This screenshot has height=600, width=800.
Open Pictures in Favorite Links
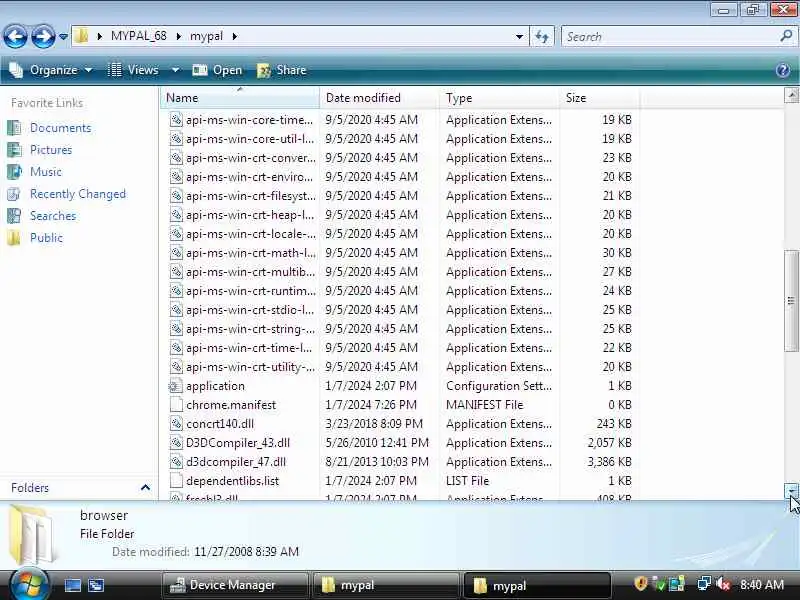pyautogui.click(x=51, y=149)
